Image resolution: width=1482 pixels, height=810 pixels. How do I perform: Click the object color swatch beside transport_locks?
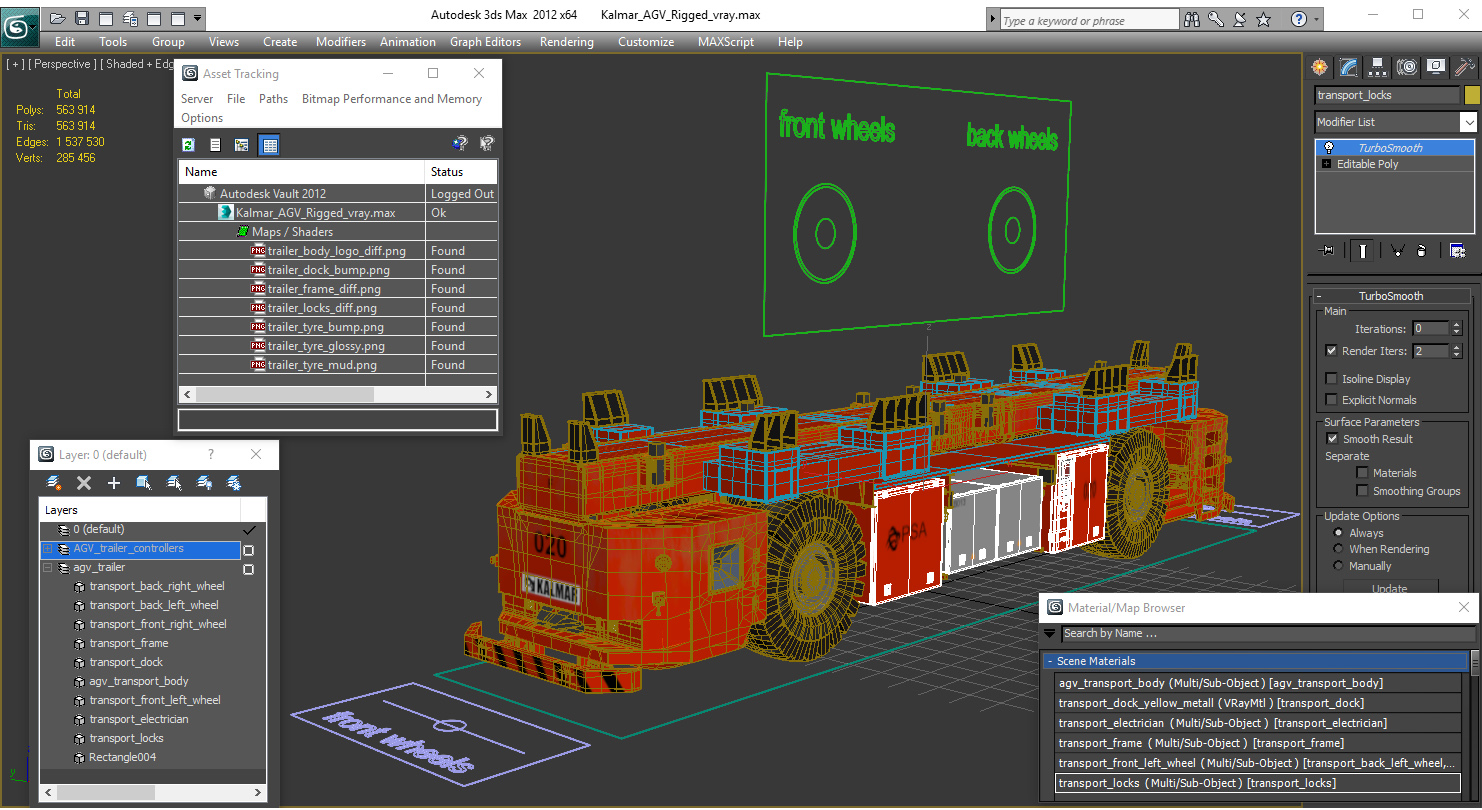(1471, 95)
